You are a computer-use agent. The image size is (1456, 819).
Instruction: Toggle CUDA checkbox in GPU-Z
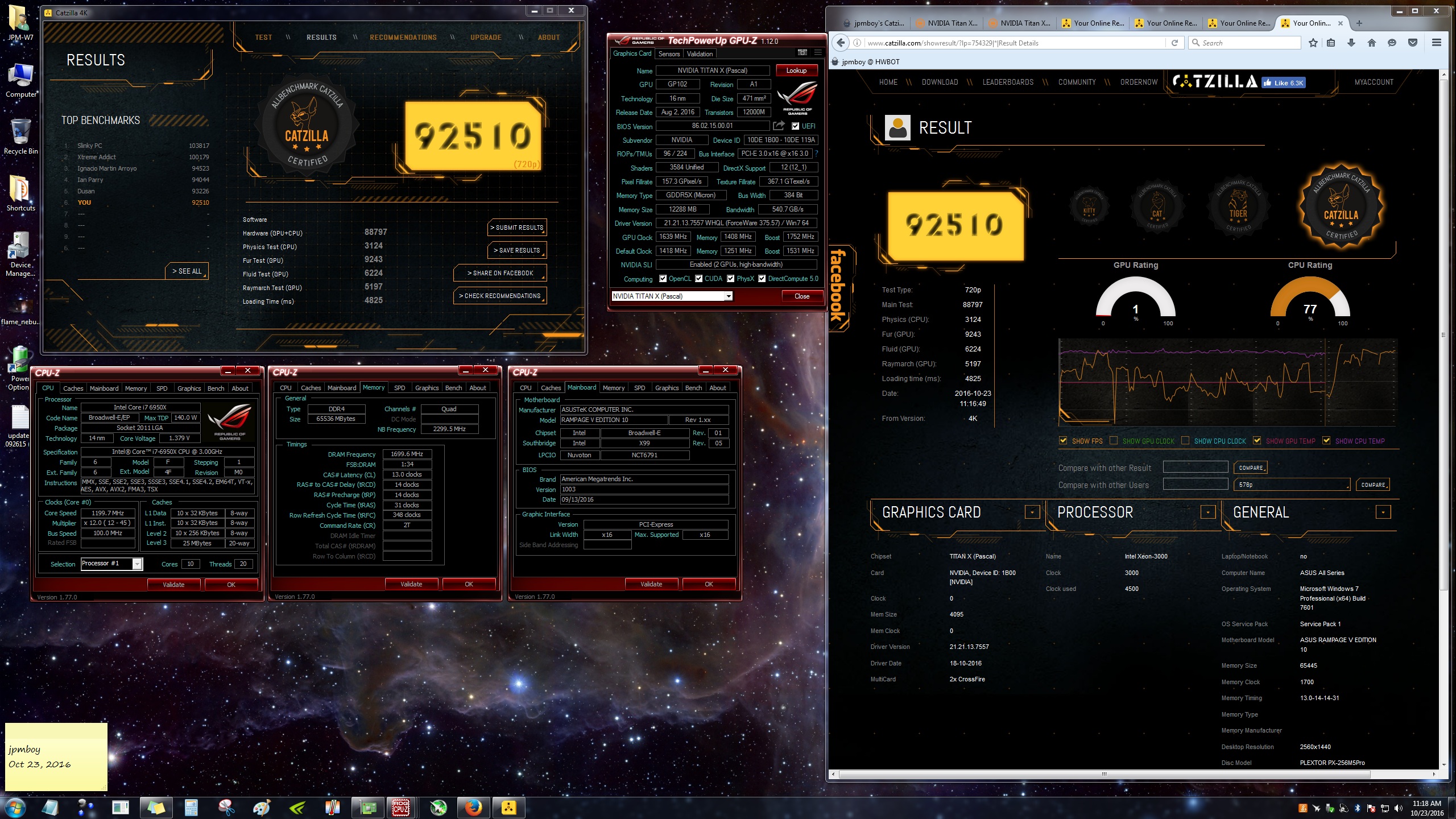(x=698, y=279)
